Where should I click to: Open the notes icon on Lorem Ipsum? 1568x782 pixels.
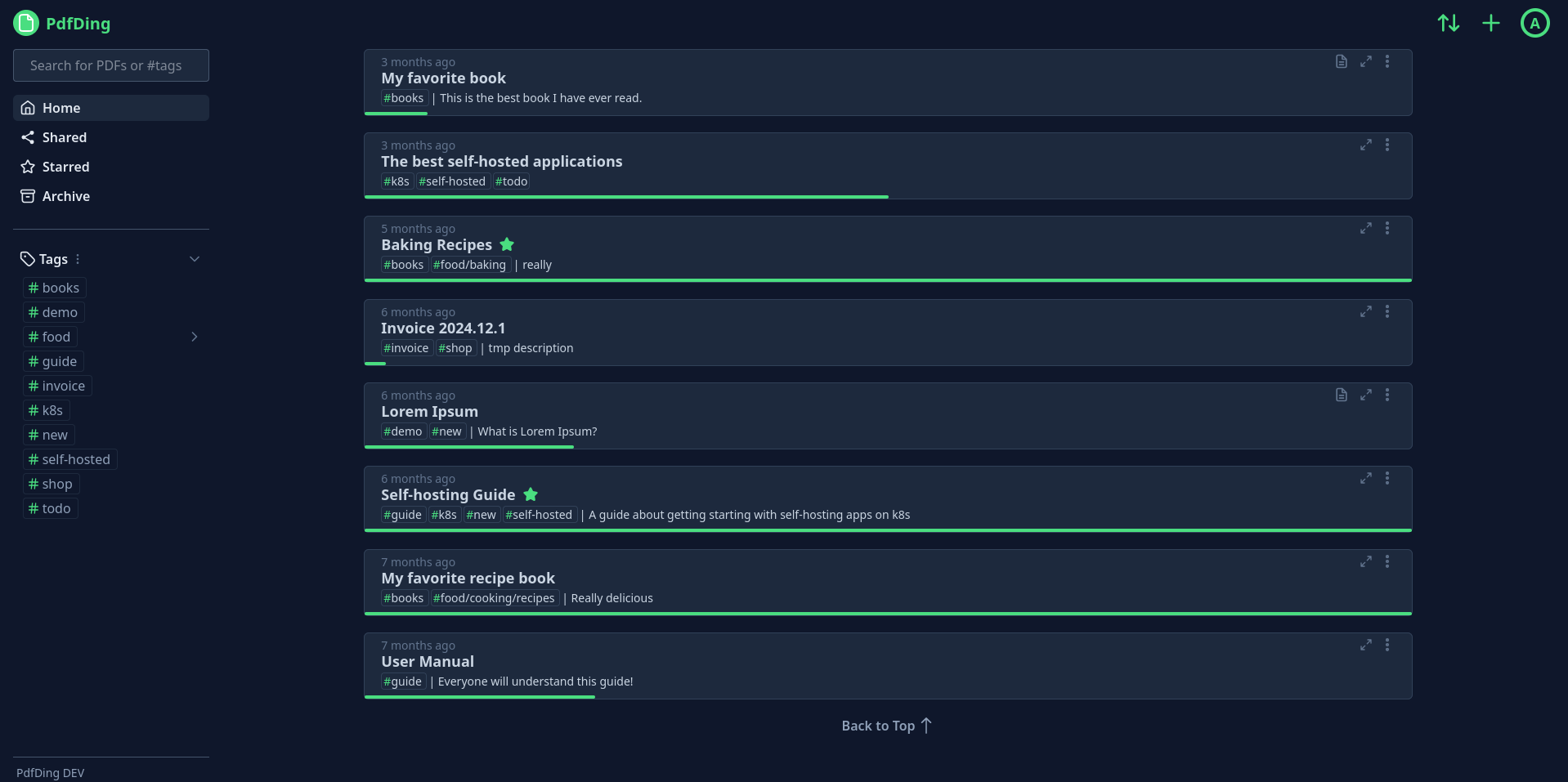pyautogui.click(x=1341, y=395)
